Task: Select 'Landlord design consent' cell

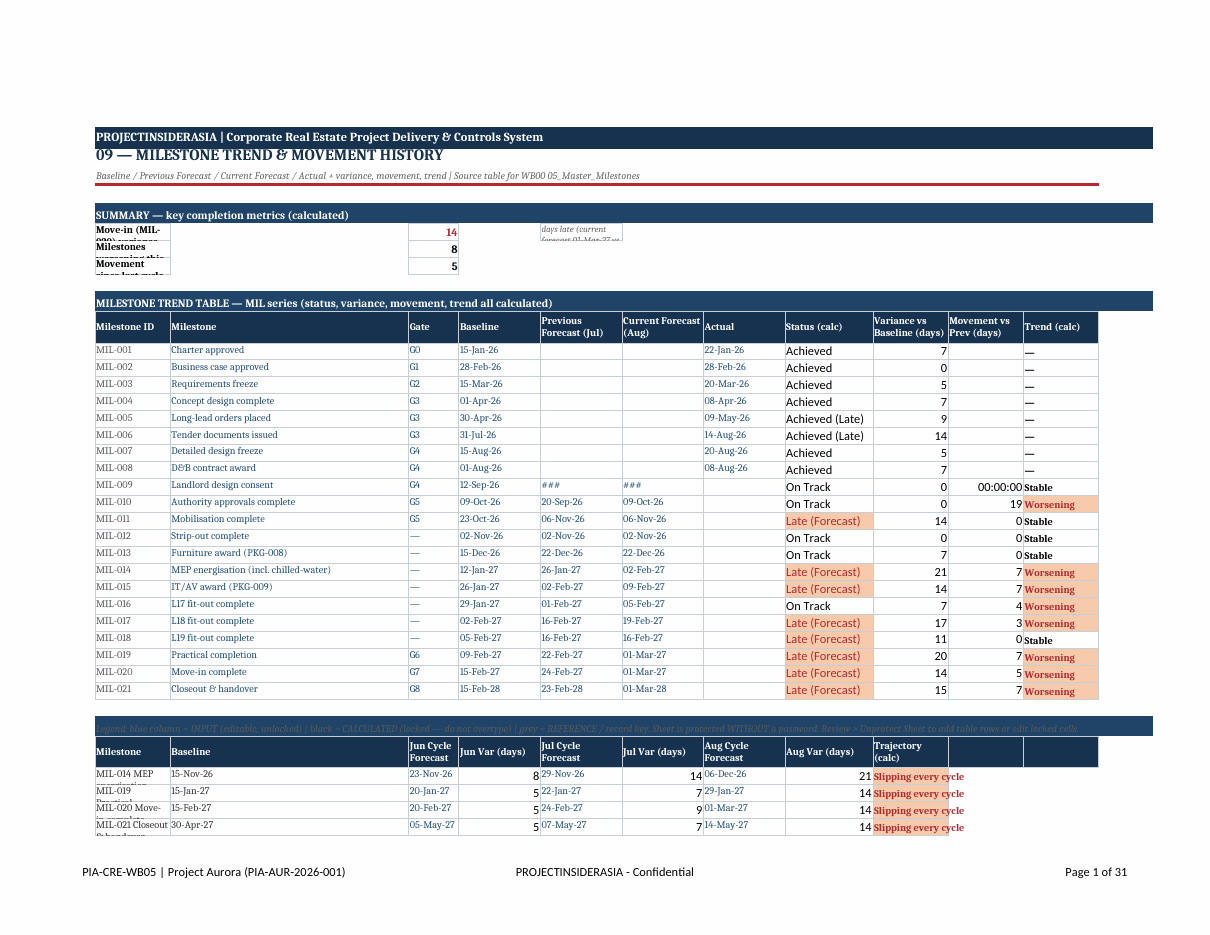Action: 289,486
